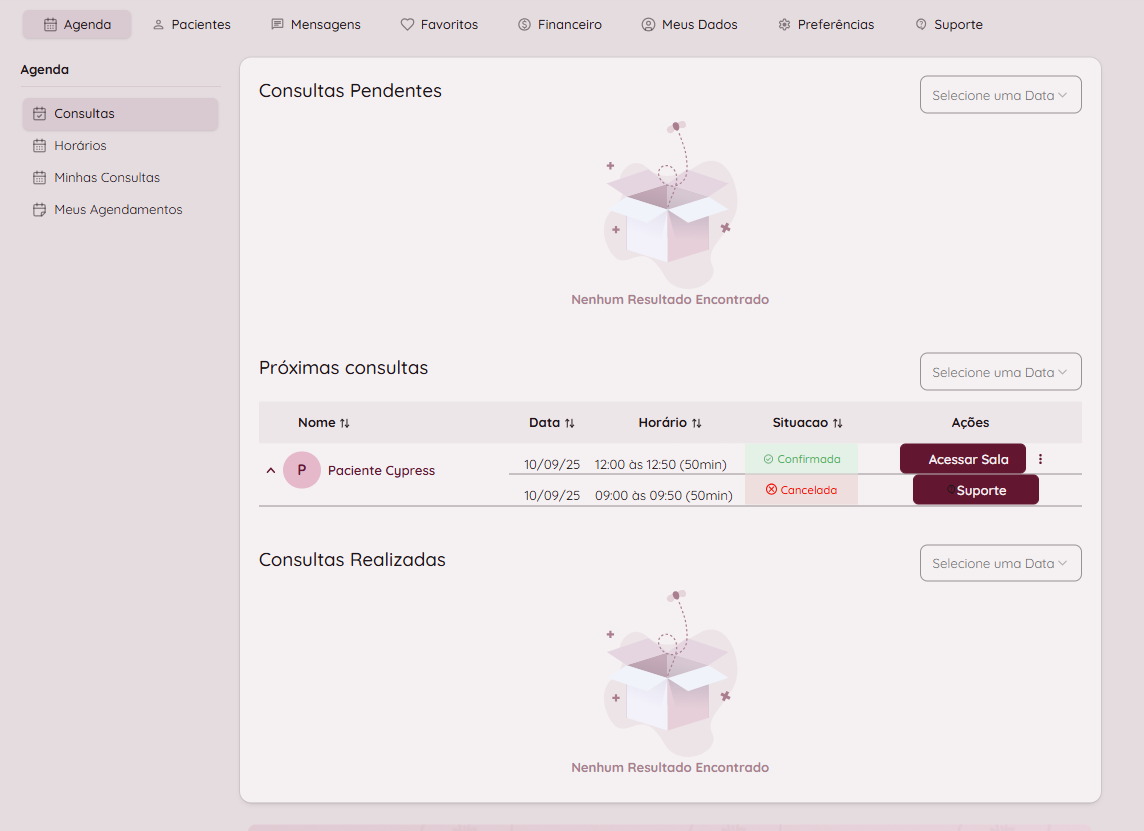This screenshot has width=1144, height=831.
Task: Click the Situacao sort arrows icon
Action: tap(838, 423)
